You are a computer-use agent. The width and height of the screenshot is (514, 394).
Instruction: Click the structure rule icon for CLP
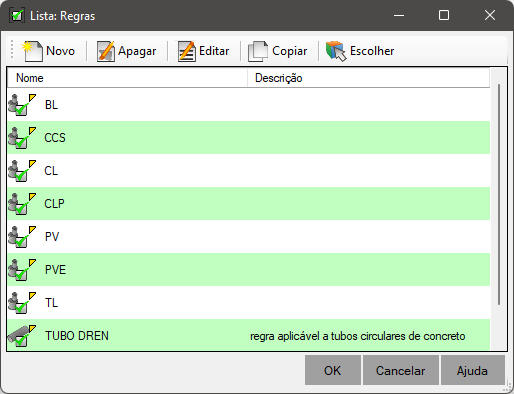point(22,204)
